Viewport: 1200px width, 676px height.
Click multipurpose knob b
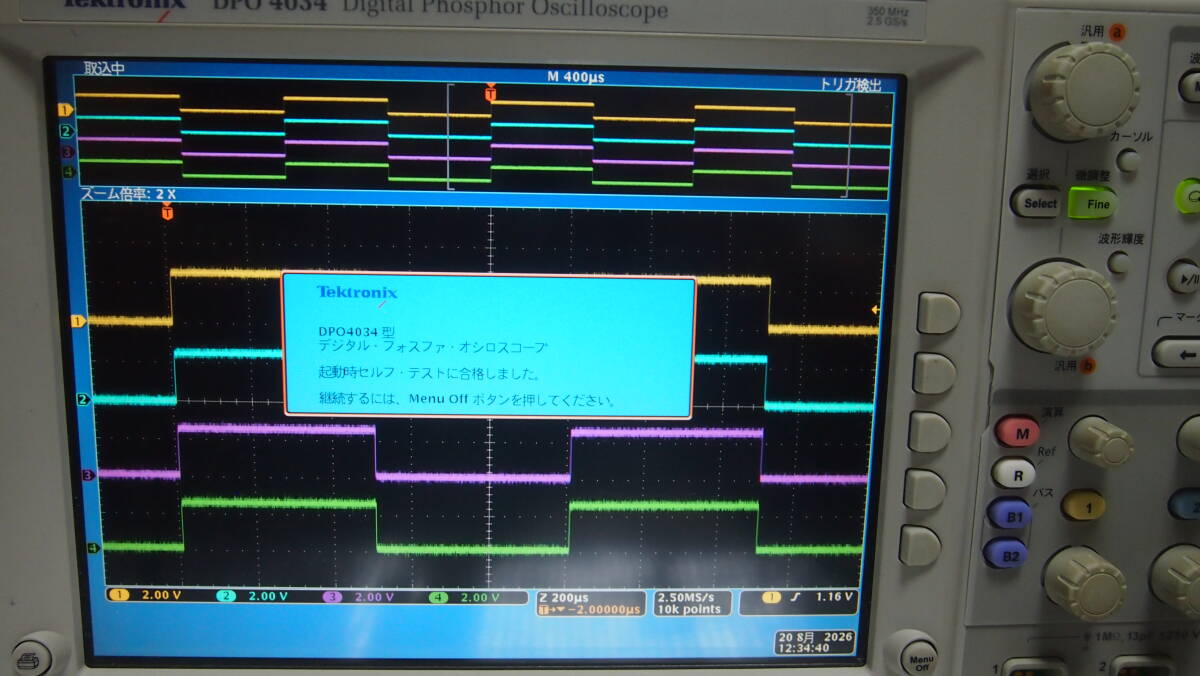tap(1063, 307)
